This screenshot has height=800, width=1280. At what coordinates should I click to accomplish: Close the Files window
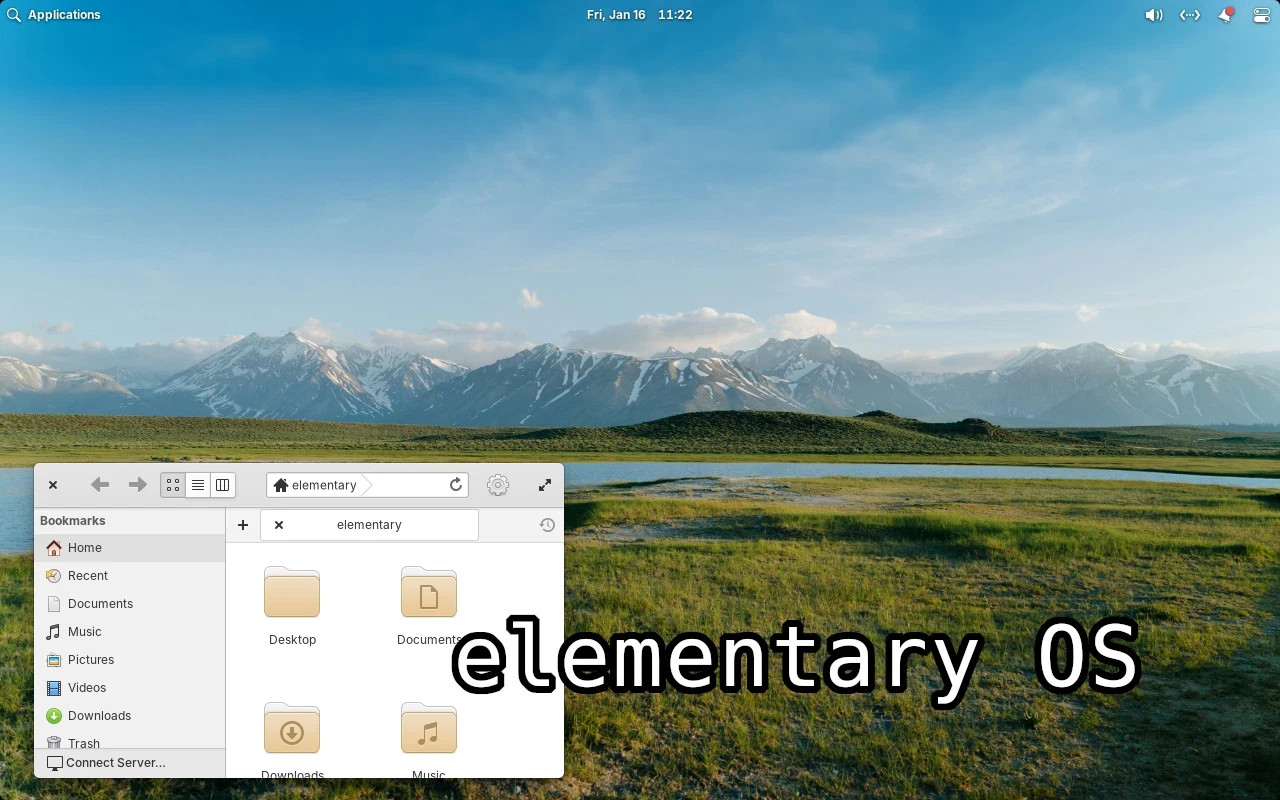[53, 485]
